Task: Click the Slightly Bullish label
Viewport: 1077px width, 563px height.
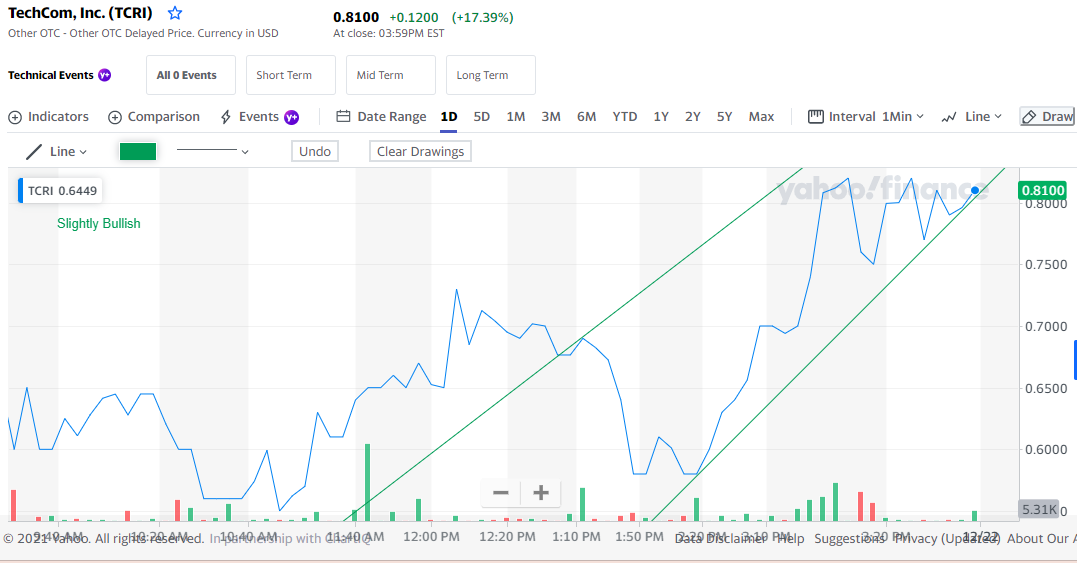Action: (x=98, y=223)
